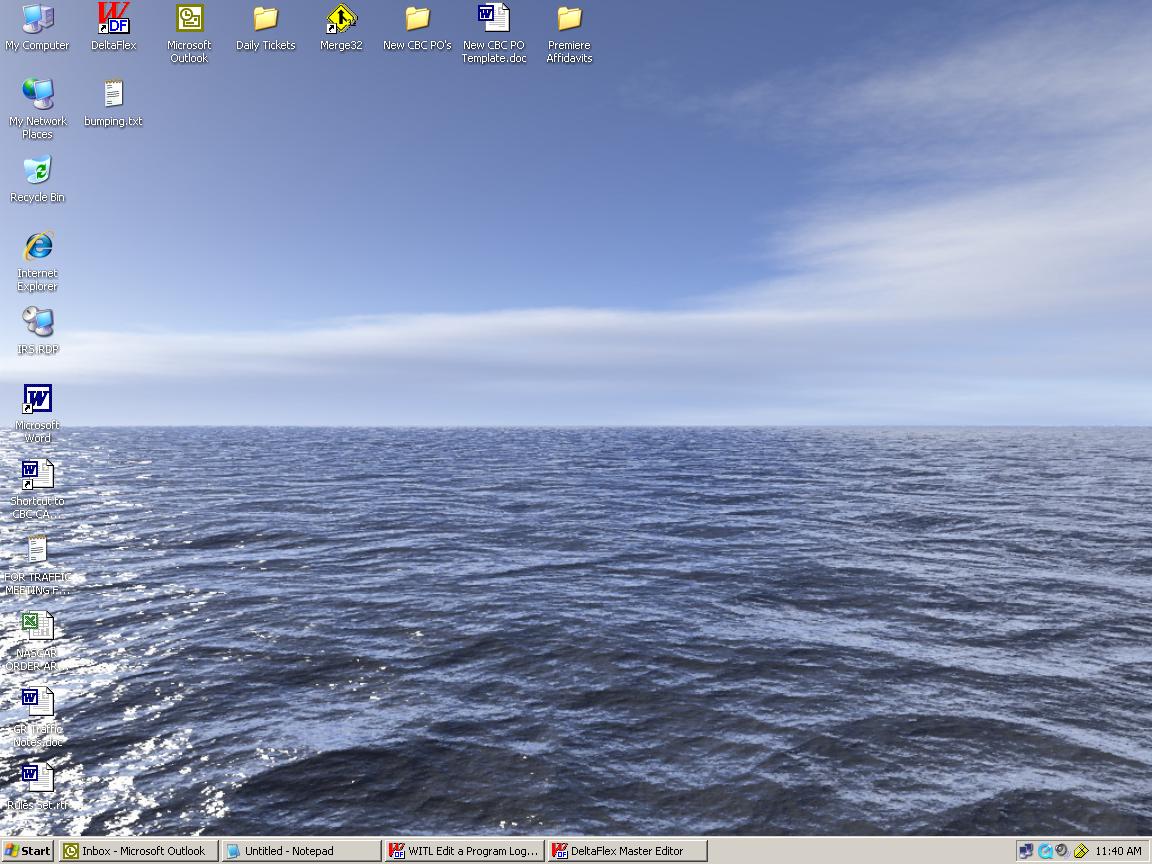Screen dimensions: 1152x864
Task: Switch to Inbox - Microsoft Outlook taskbar button
Action: pos(139,851)
